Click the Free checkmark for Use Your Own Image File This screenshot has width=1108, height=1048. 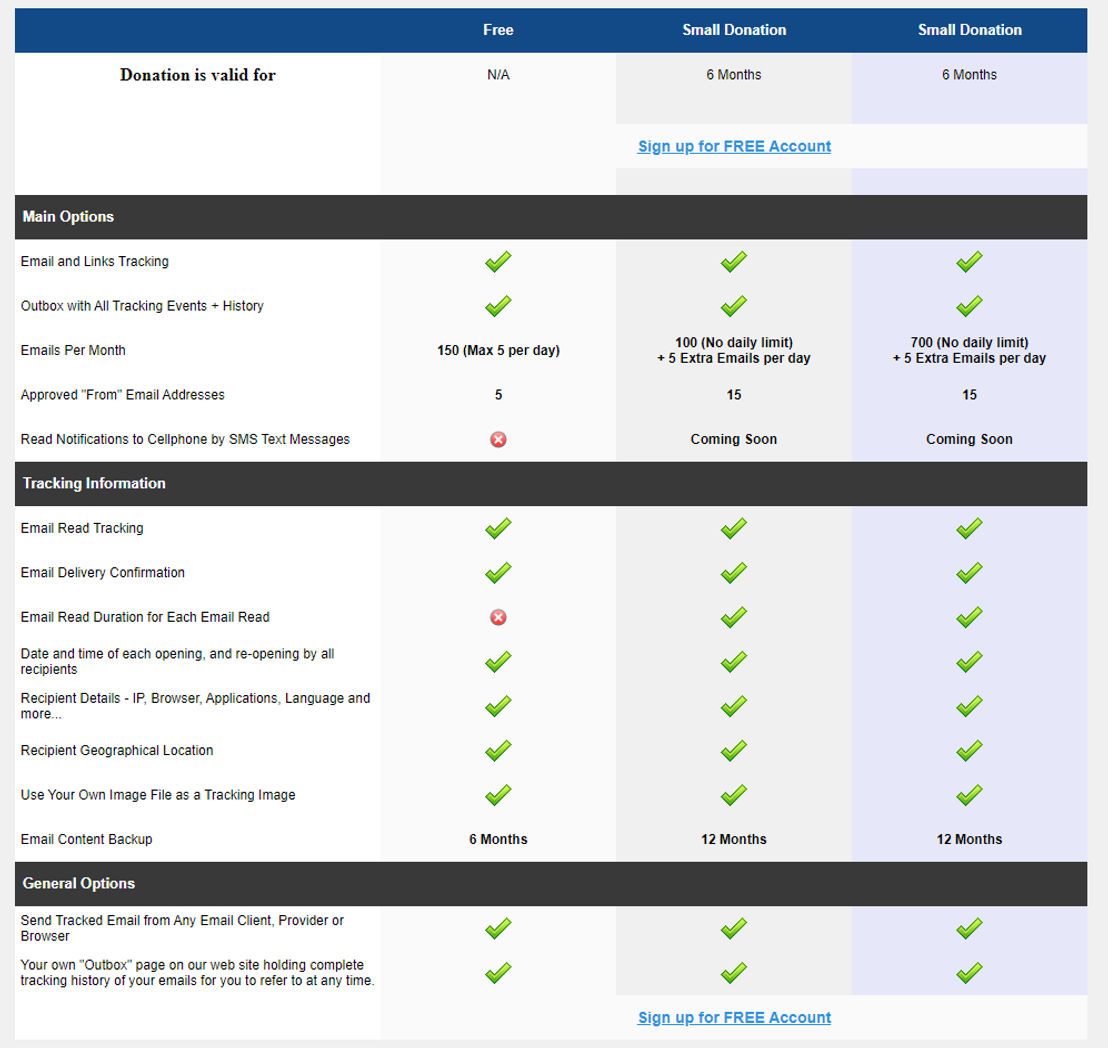coord(498,795)
